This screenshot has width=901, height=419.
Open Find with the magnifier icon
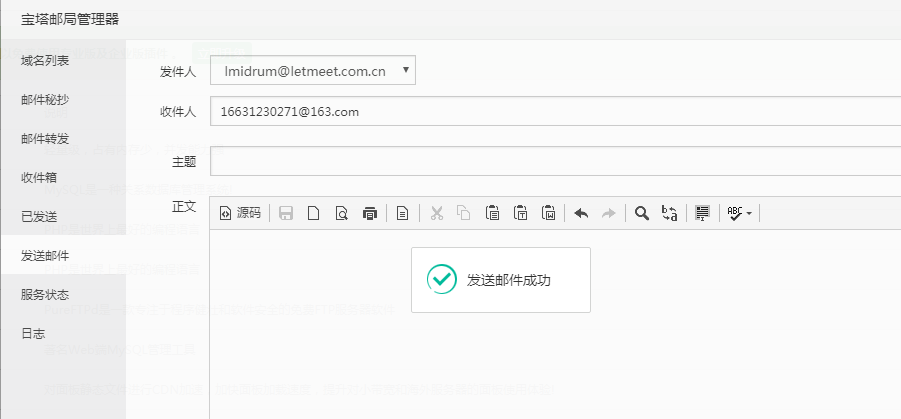642,213
